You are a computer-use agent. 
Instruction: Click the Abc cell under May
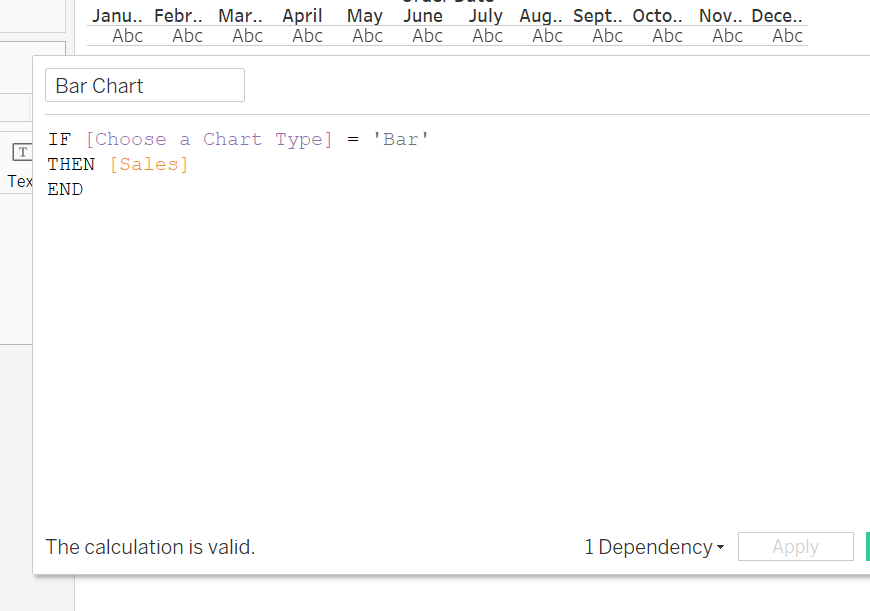click(367, 36)
